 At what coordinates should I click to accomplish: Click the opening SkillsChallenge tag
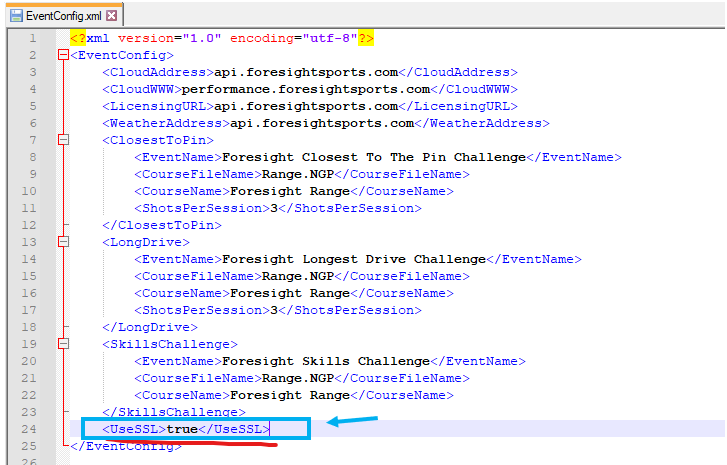[170, 344]
